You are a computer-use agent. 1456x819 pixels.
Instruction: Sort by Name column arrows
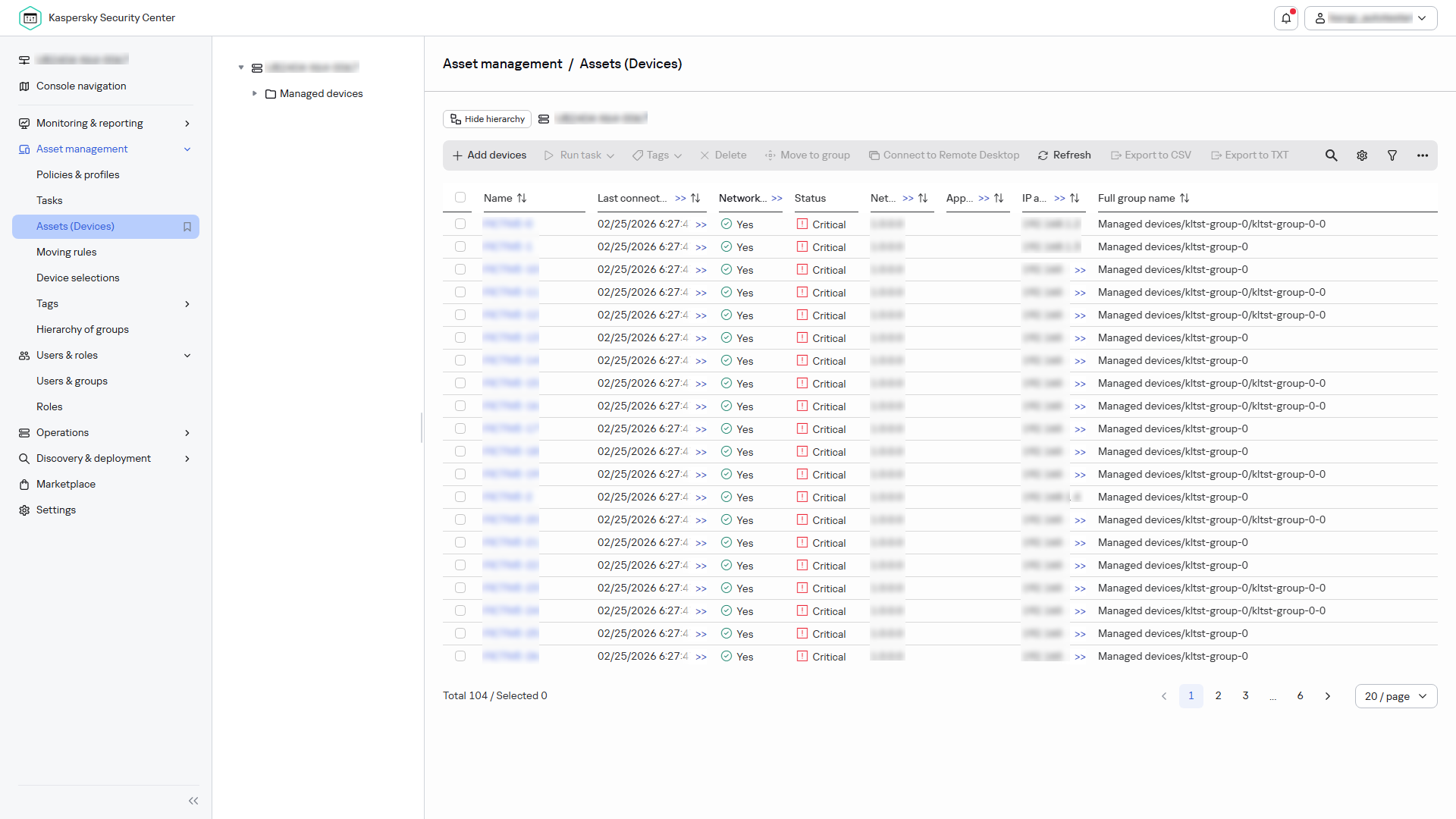pyautogui.click(x=522, y=198)
